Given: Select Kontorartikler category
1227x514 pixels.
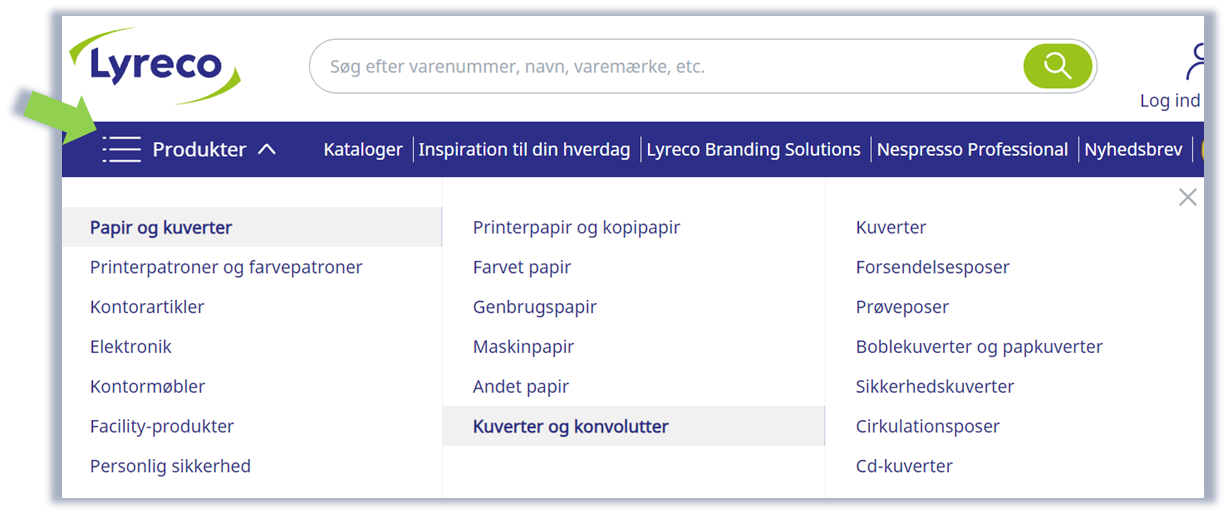Looking at the screenshot, I should coord(147,307).
